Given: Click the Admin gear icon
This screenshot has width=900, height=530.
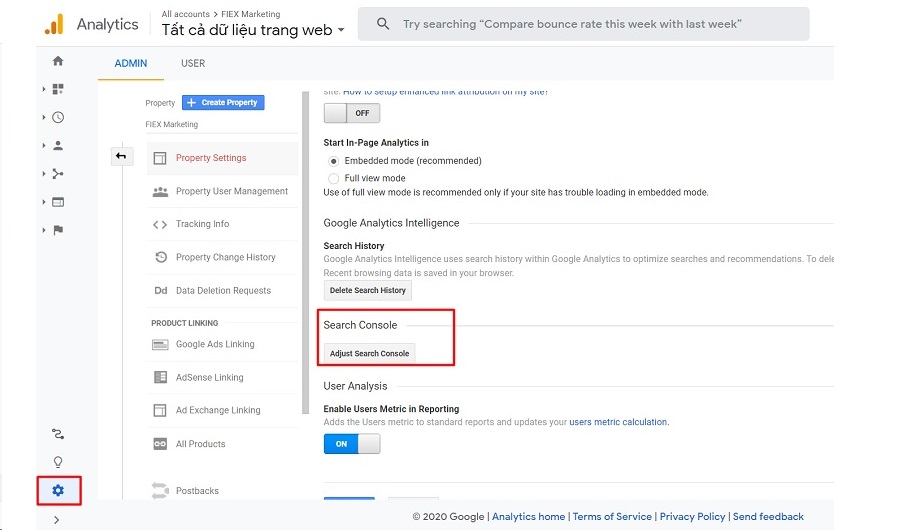Looking at the screenshot, I should pyautogui.click(x=58, y=490).
